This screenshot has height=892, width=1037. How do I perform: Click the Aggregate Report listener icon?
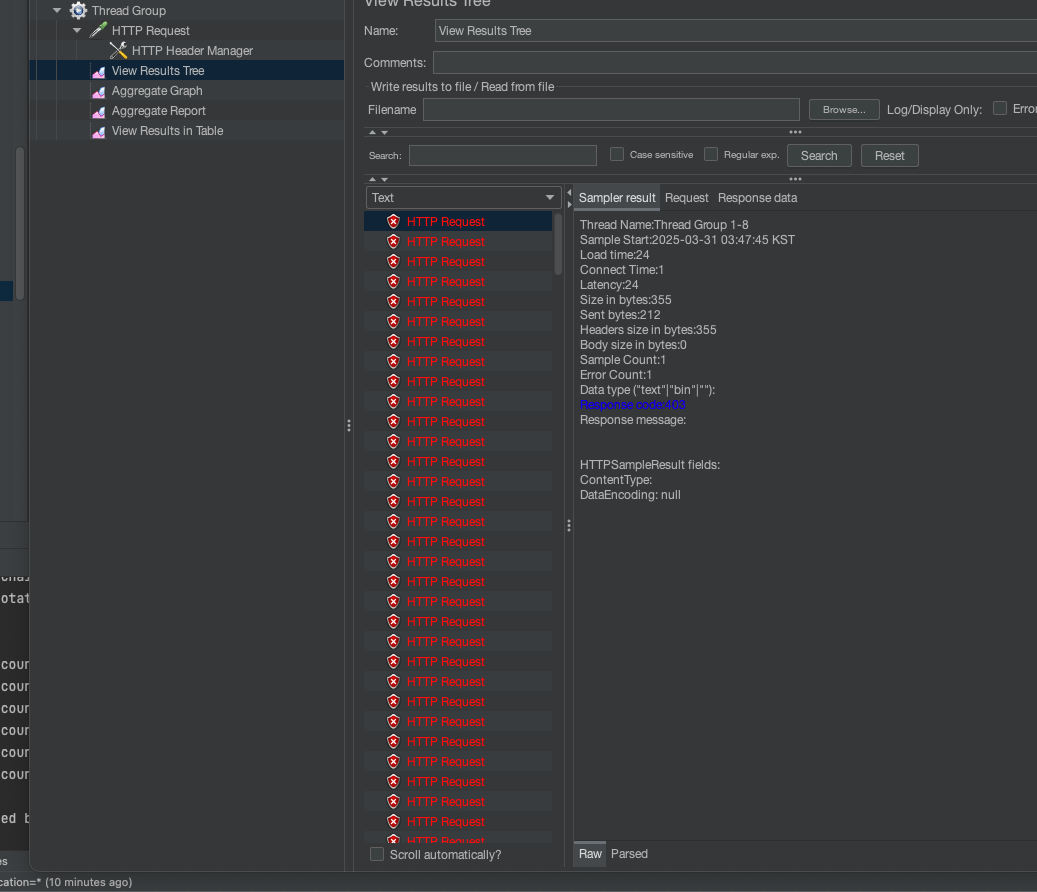[x=99, y=111]
